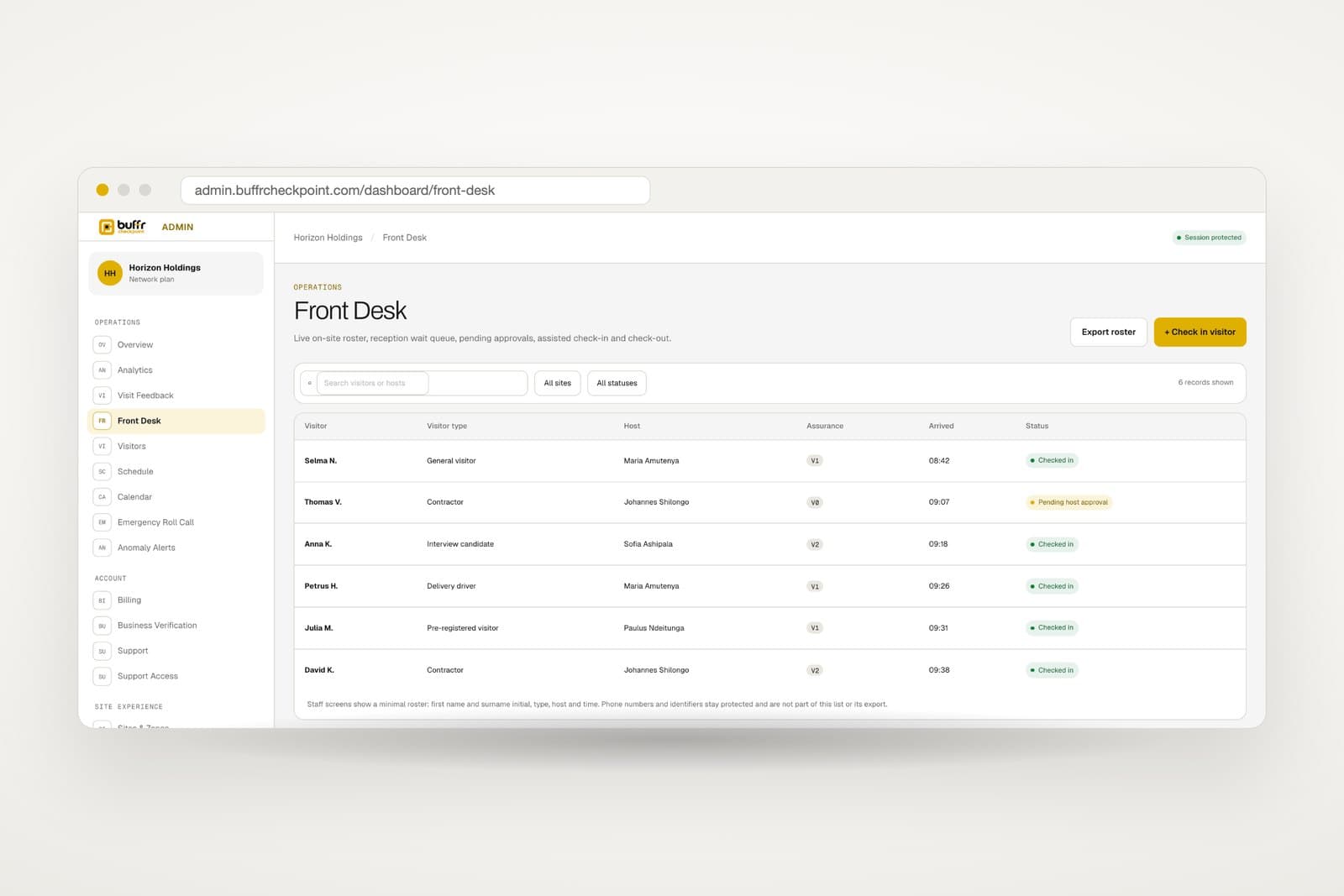This screenshot has width=1344, height=896.
Task: Click visitor name Anna K.
Action: 318,544
